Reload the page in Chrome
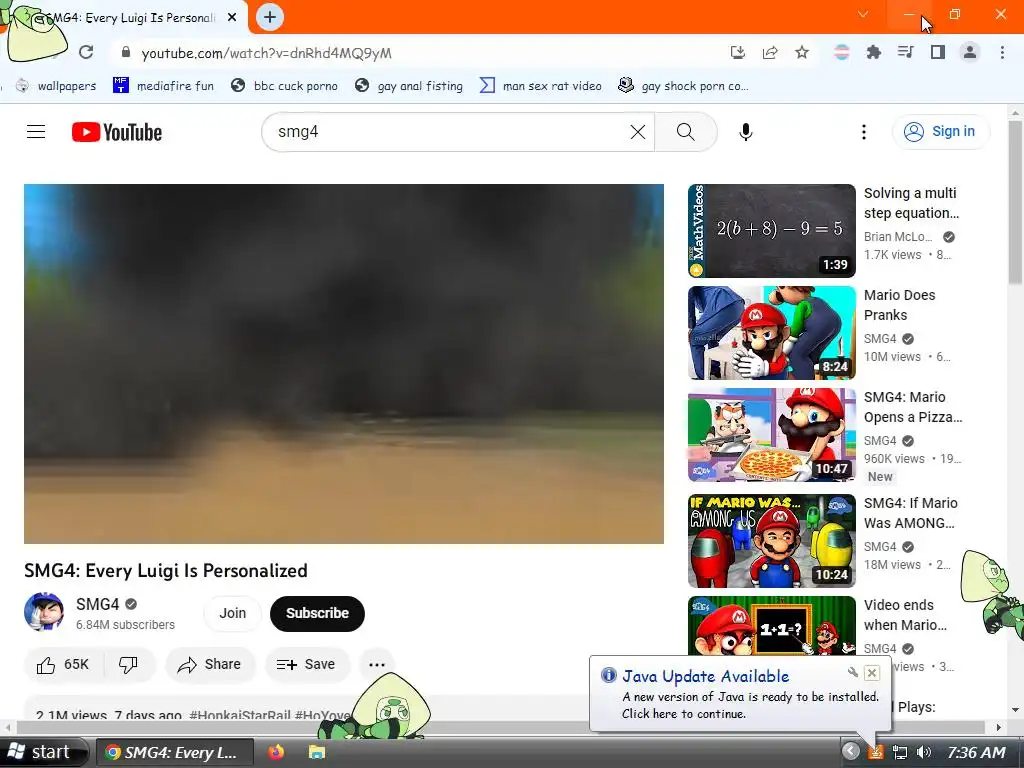 (x=86, y=52)
